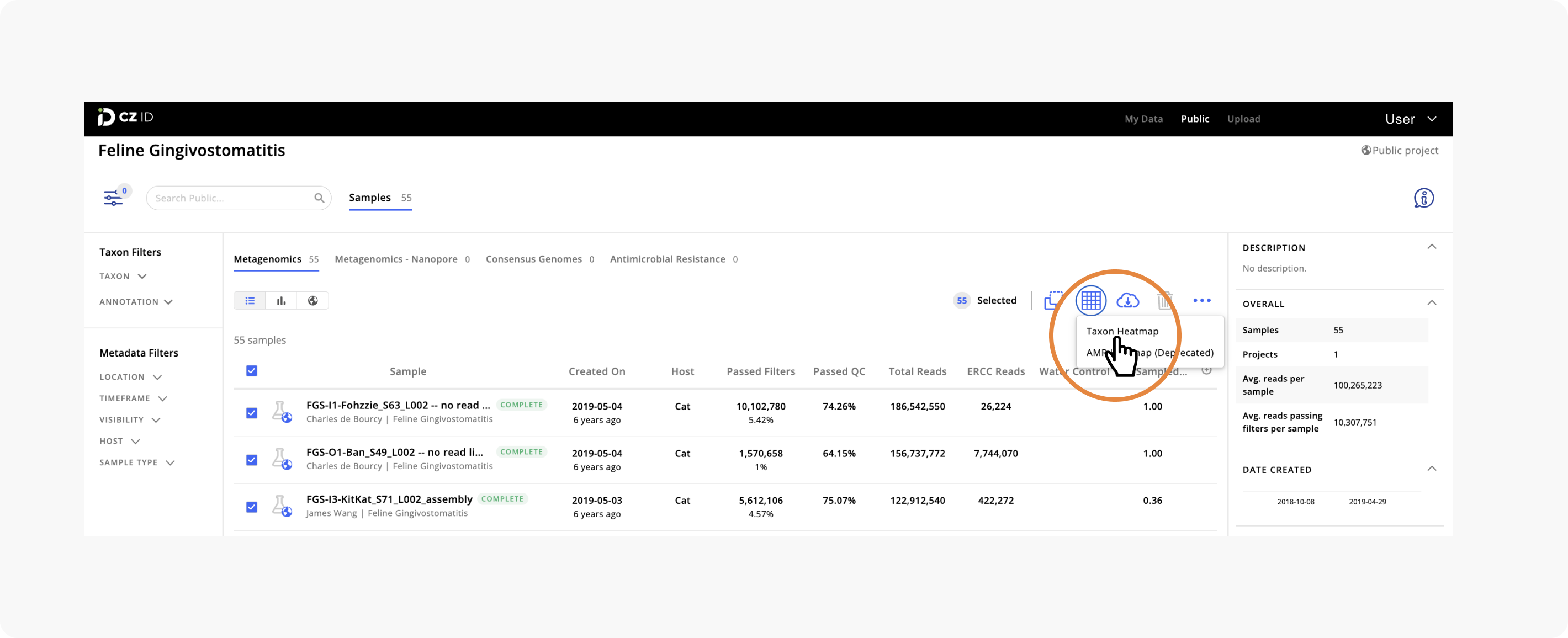Screen dimensions: 1568x638
Task: Open the User account dropdown
Action: [x=1410, y=119]
